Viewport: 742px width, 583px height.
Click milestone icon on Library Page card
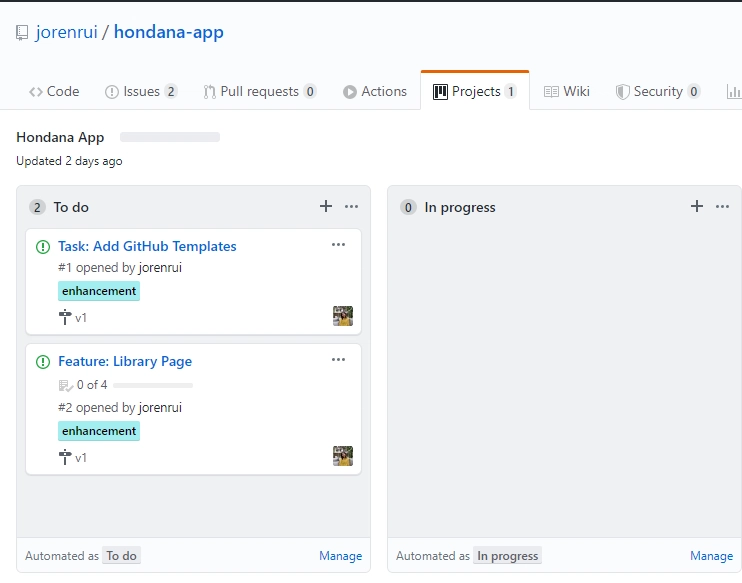(66, 457)
